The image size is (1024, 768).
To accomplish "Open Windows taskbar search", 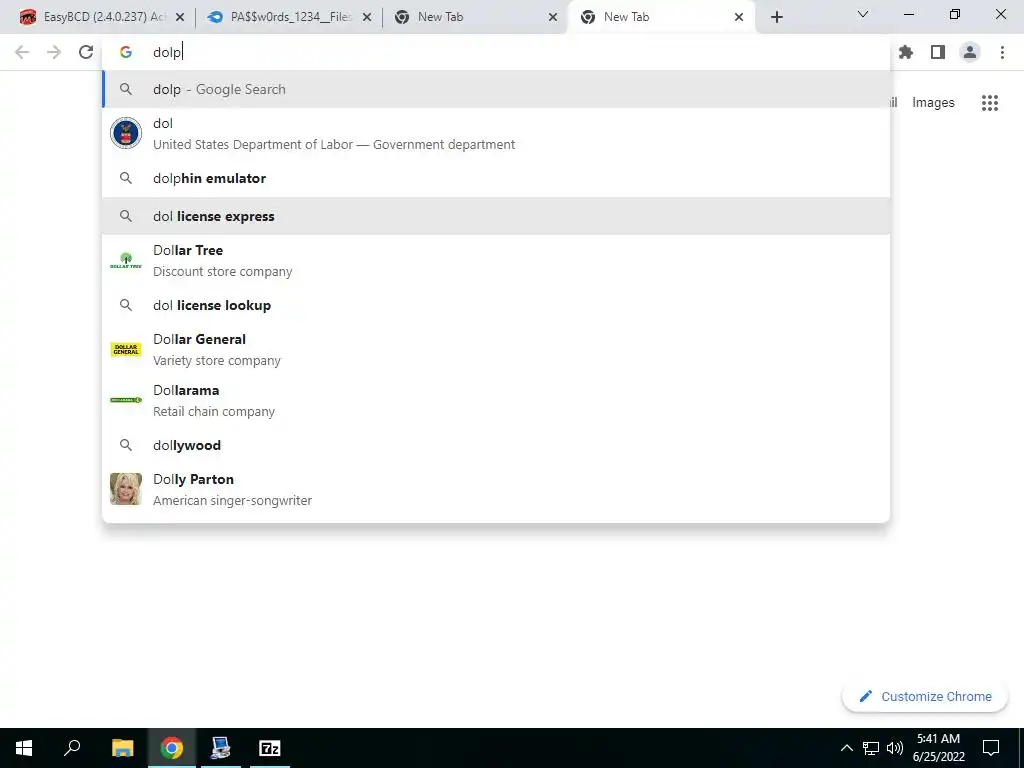I will 72,748.
